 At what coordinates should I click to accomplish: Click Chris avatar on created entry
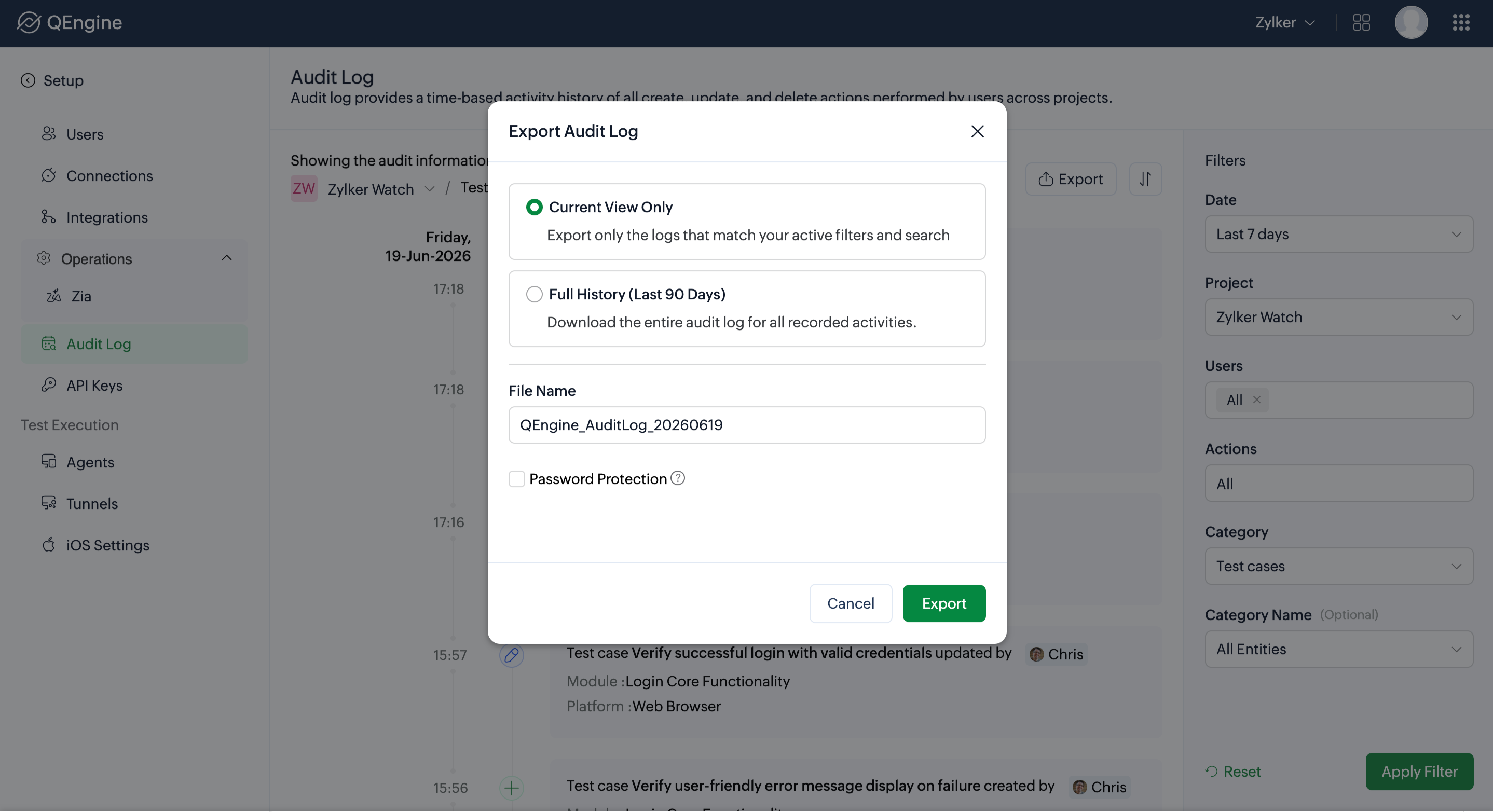point(1079,787)
